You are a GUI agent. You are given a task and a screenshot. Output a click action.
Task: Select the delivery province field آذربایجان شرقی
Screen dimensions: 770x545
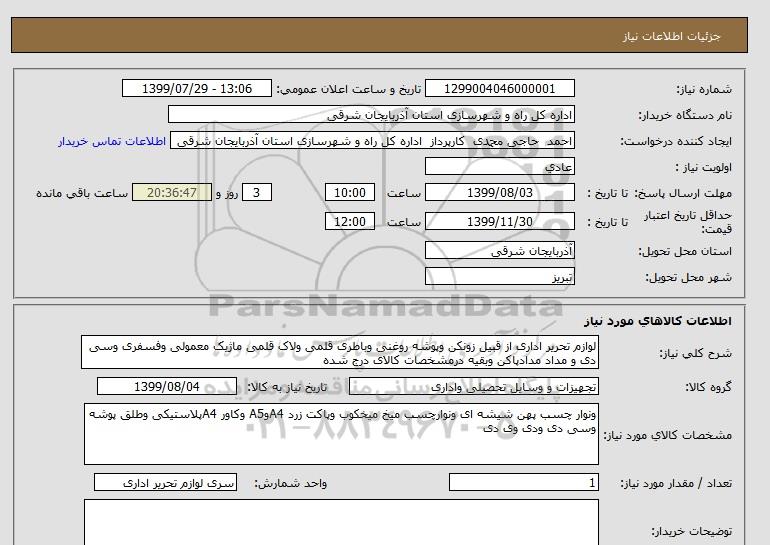[499, 250]
